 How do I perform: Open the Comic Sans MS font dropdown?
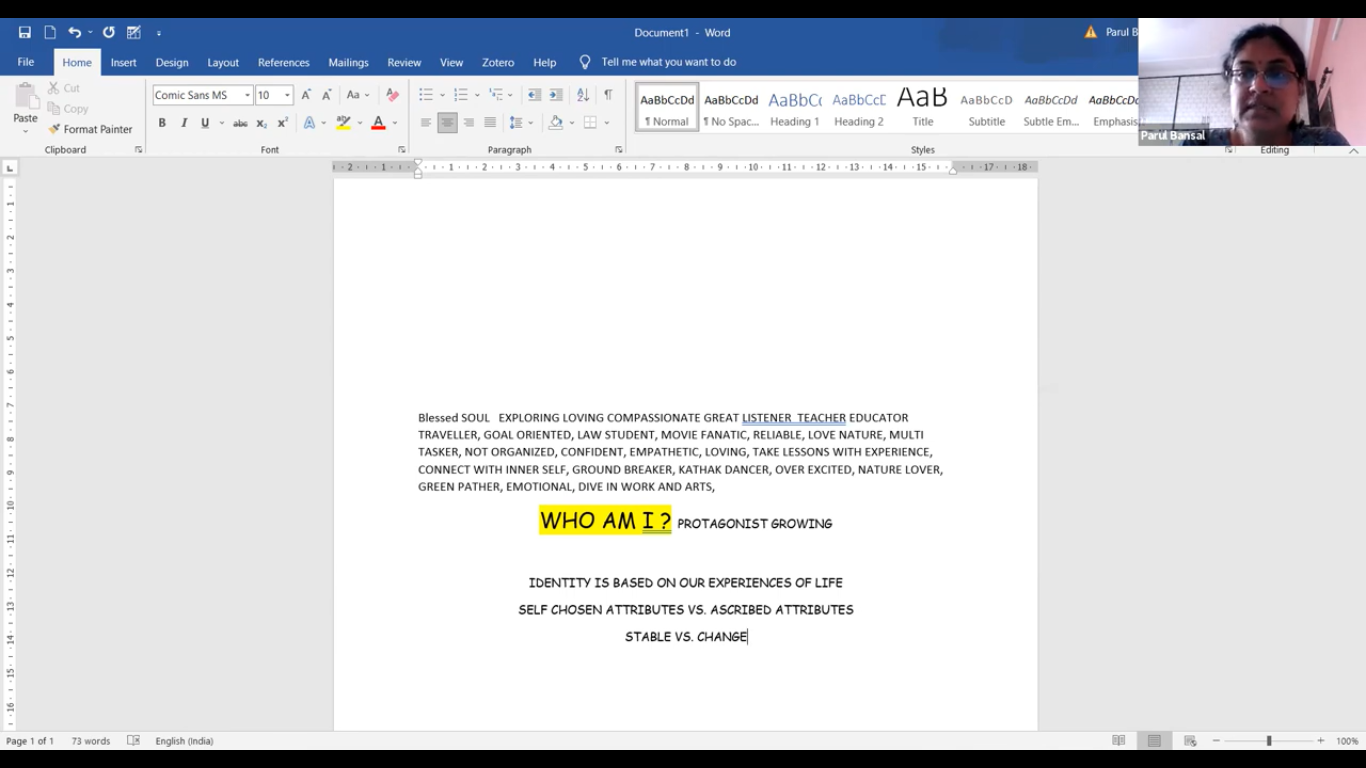247,95
